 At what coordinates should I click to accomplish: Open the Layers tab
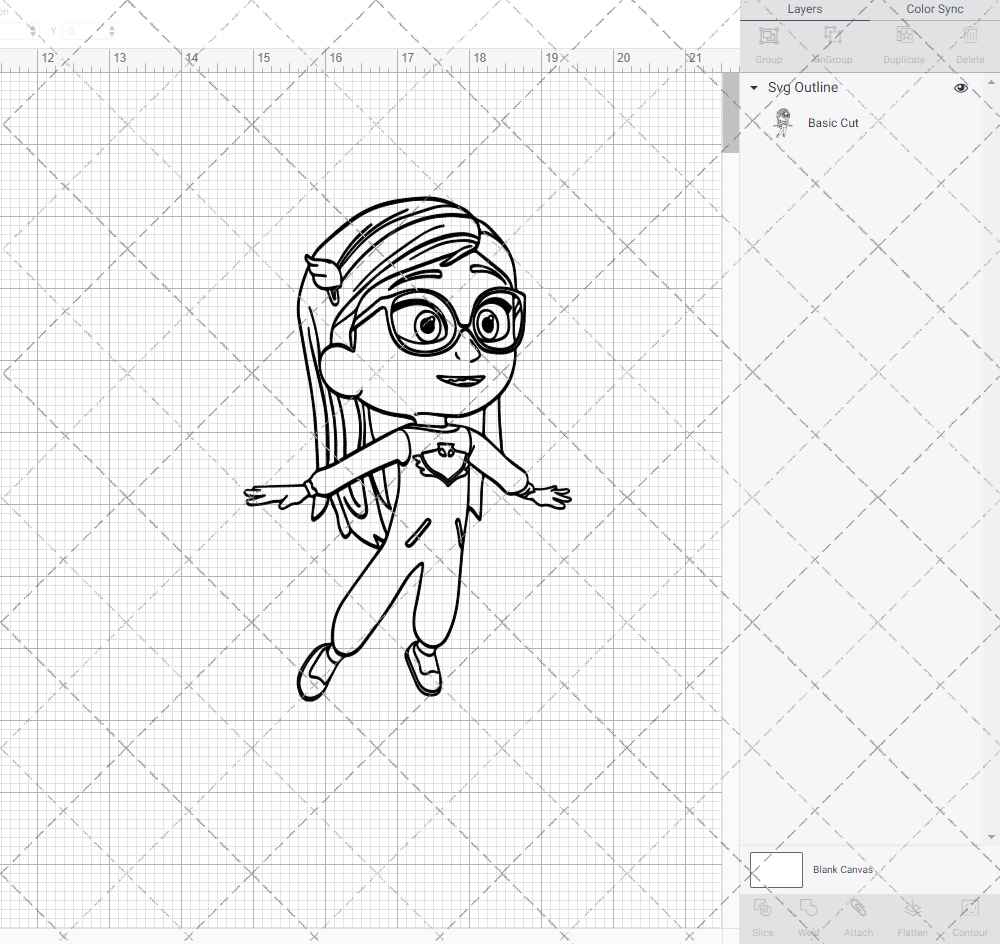click(804, 9)
